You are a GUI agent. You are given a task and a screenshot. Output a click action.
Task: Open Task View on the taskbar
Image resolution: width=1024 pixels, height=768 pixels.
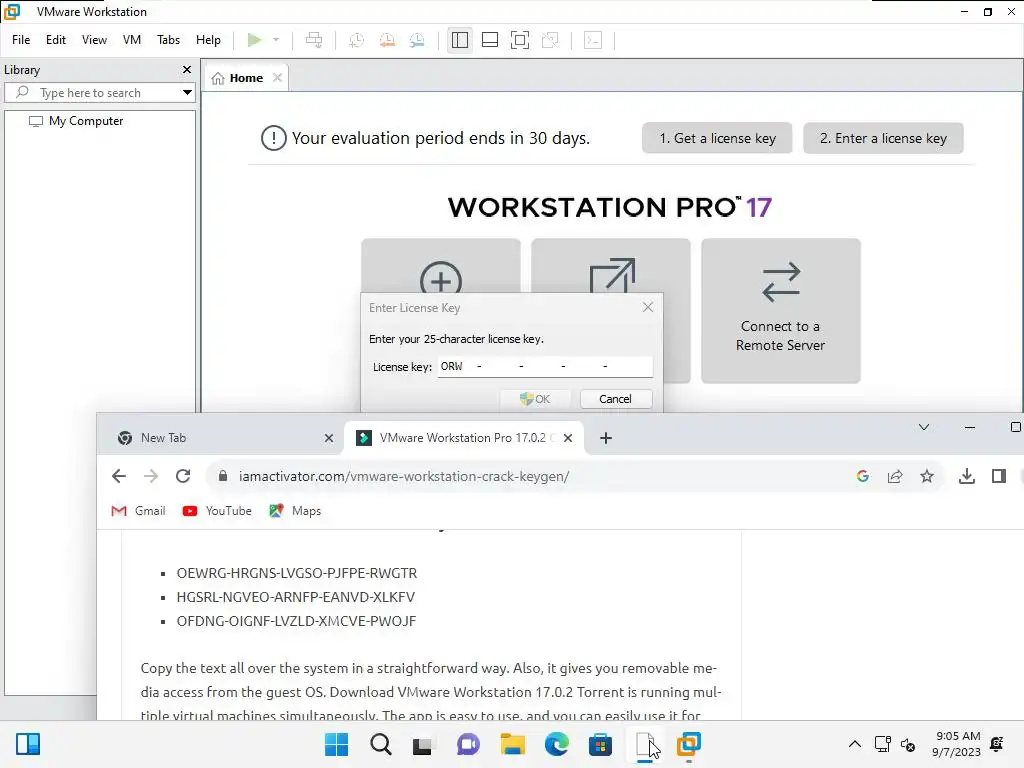coord(423,744)
